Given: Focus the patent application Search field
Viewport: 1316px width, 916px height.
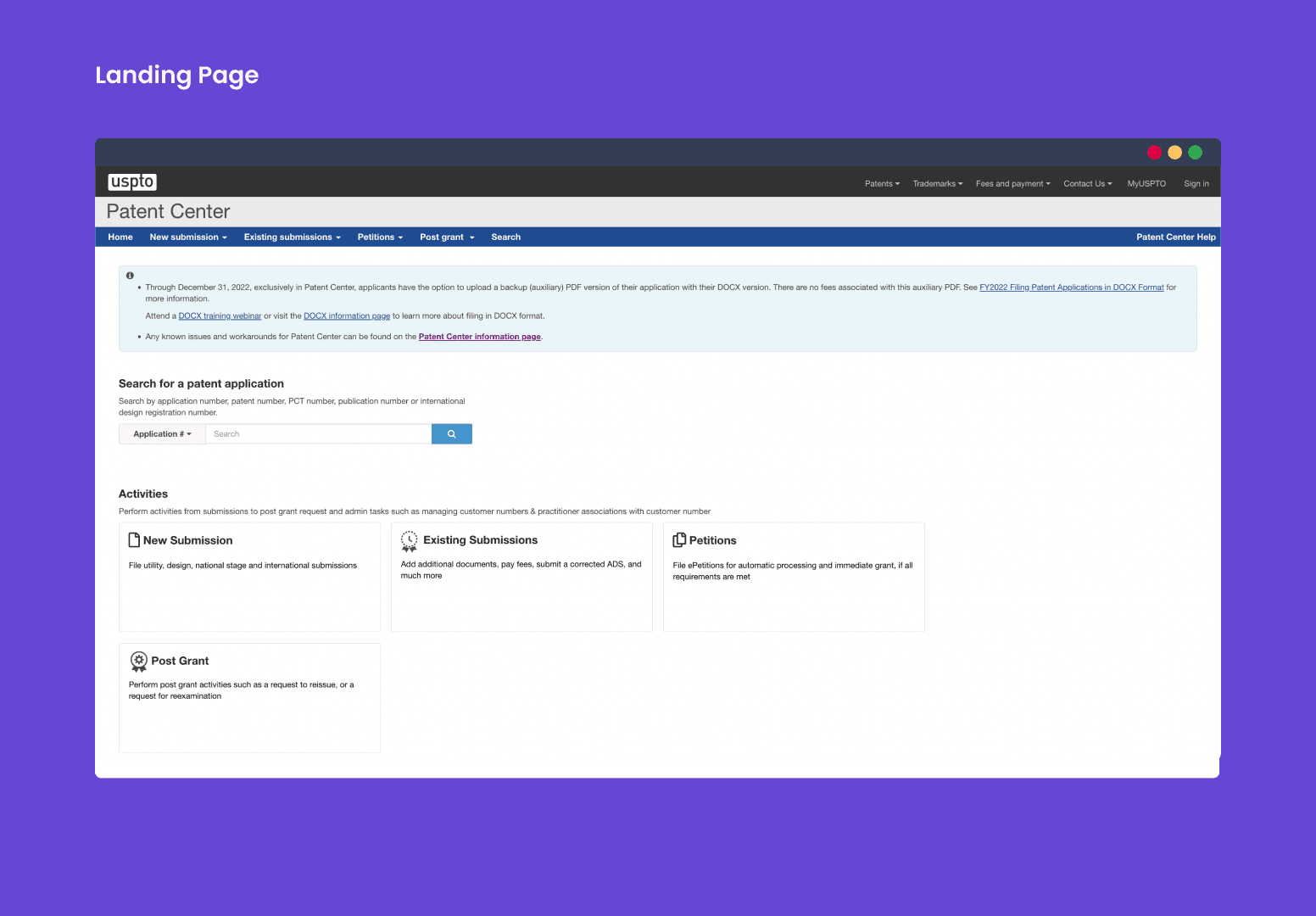Looking at the screenshot, I should pos(319,434).
